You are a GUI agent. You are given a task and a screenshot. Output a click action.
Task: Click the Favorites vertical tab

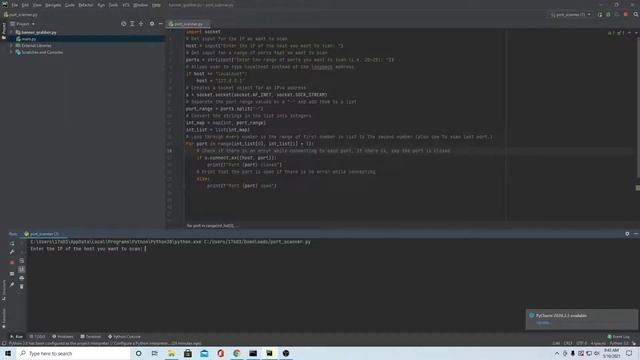pos(4,318)
